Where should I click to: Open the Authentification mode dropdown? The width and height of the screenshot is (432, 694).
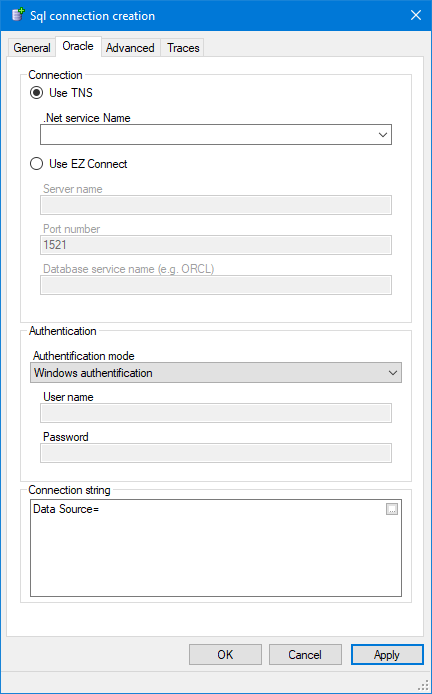pos(393,373)
